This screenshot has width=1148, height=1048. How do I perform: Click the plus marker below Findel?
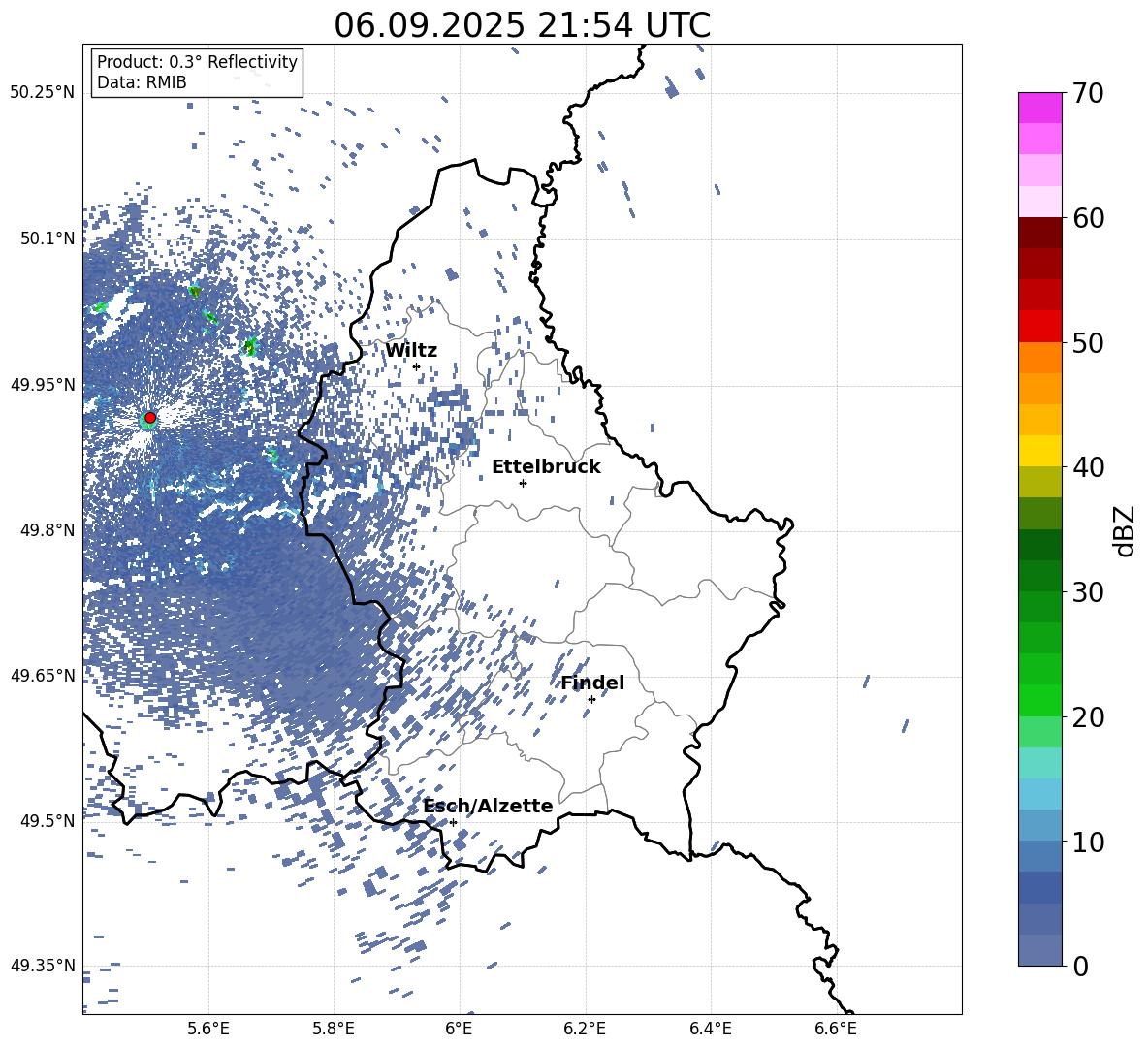591,700
